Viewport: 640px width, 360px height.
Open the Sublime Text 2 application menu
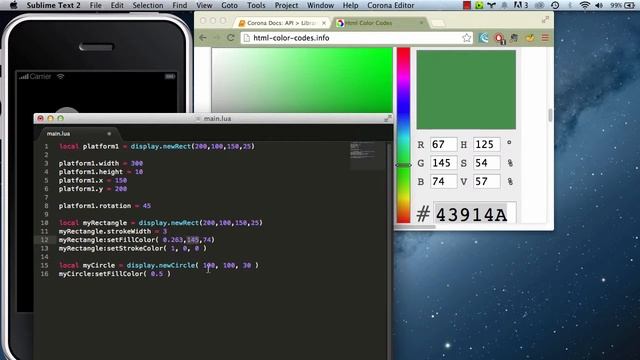[x=53, y=5]
